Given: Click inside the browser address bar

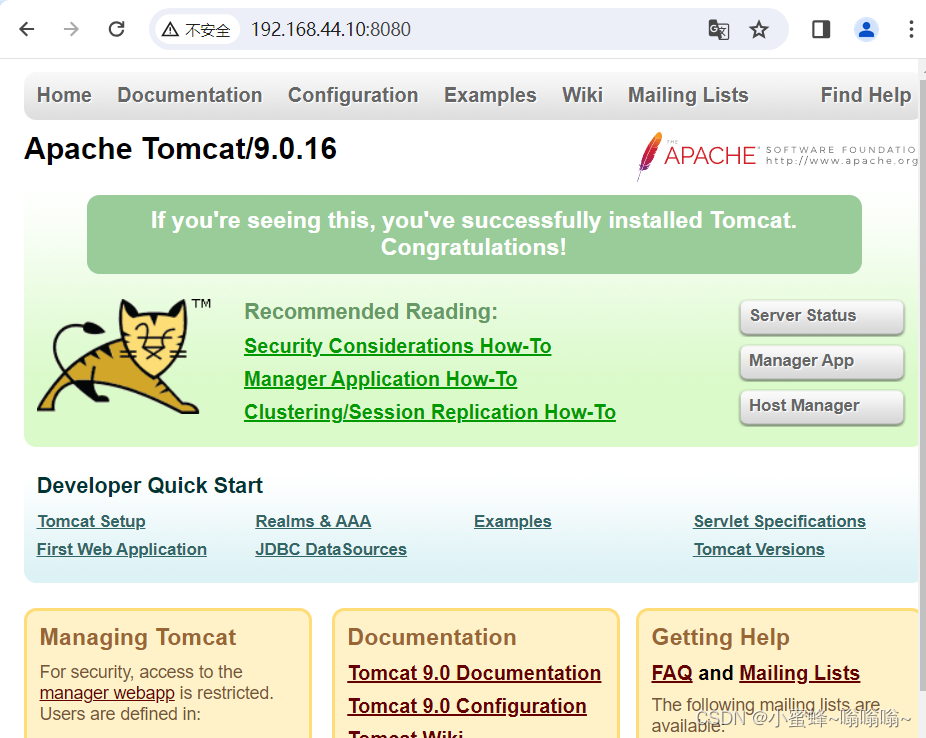Looking at the screenshot, I should (x=400, y=30).
